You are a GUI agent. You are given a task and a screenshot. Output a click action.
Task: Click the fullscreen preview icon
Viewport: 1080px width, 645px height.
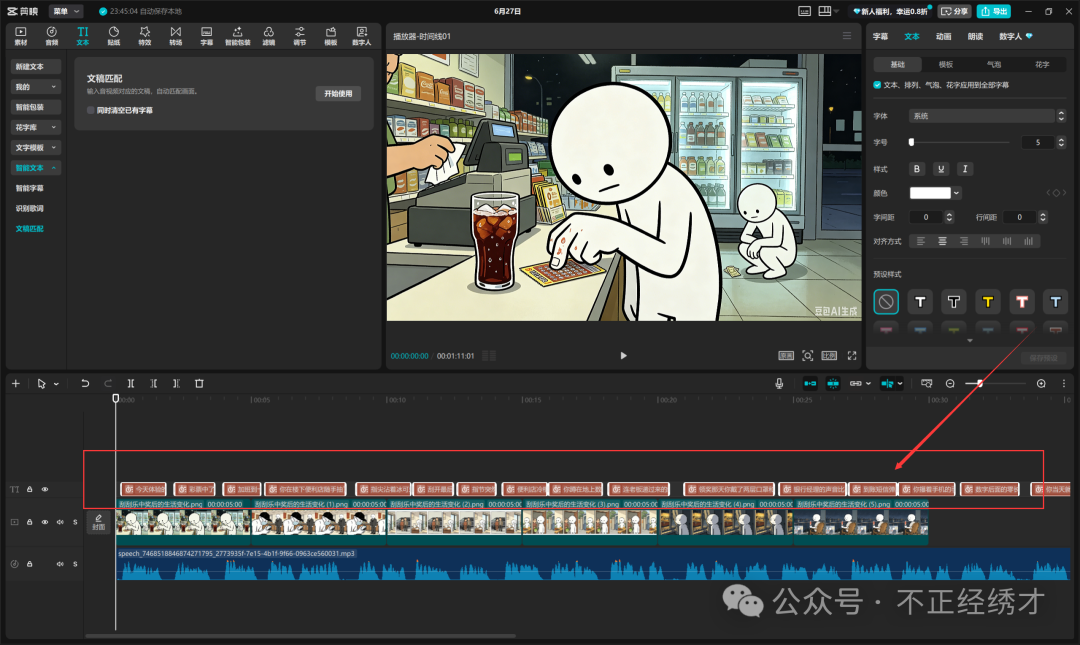(x=852, y=356)
